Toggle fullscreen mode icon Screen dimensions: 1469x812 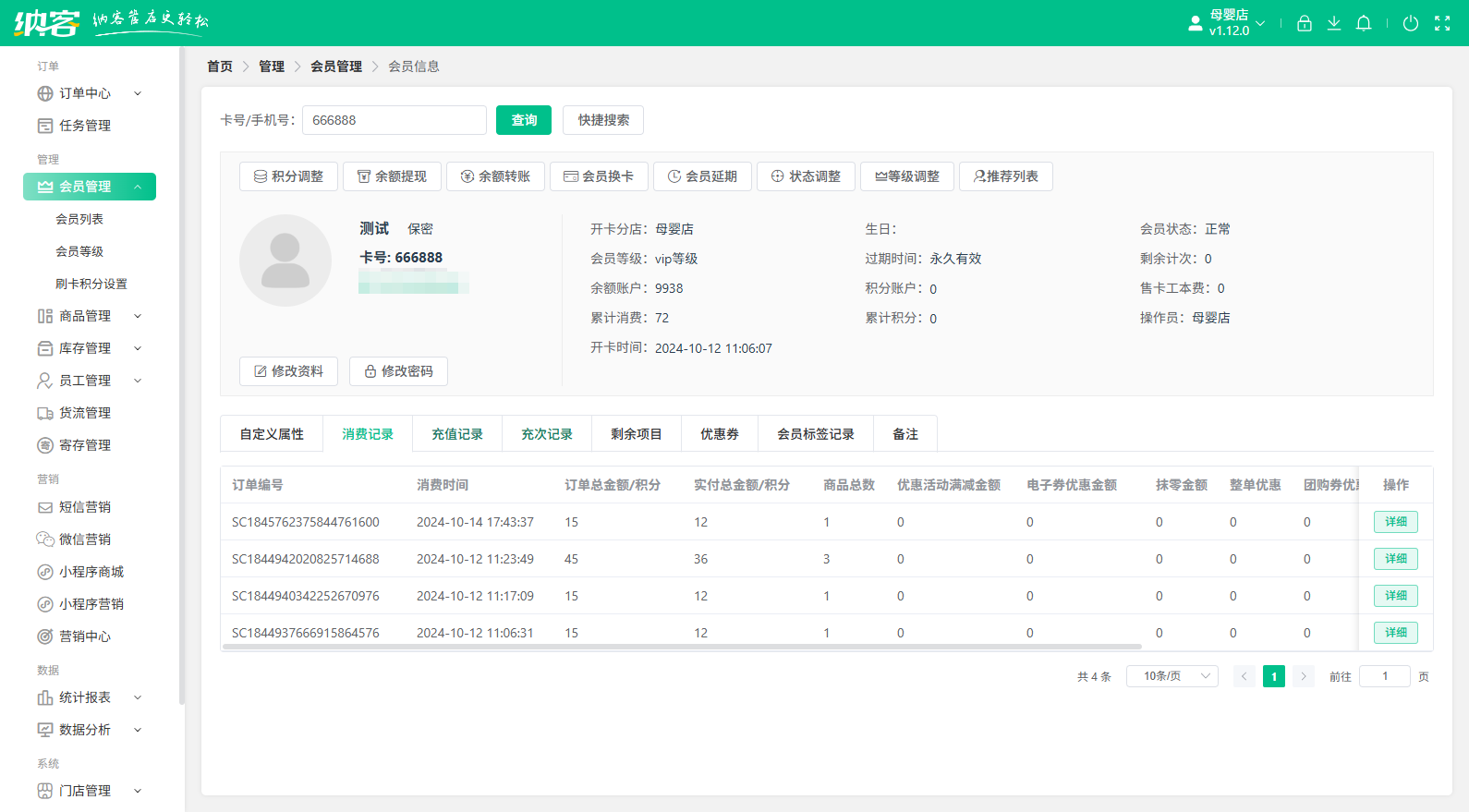(x=1441, y=23)
